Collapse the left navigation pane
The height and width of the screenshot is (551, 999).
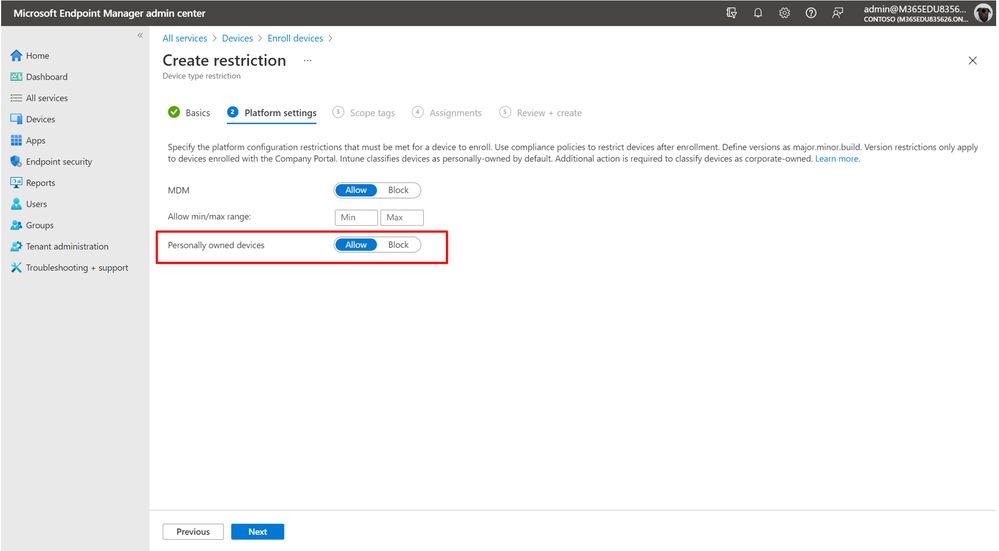pos(140,36)
